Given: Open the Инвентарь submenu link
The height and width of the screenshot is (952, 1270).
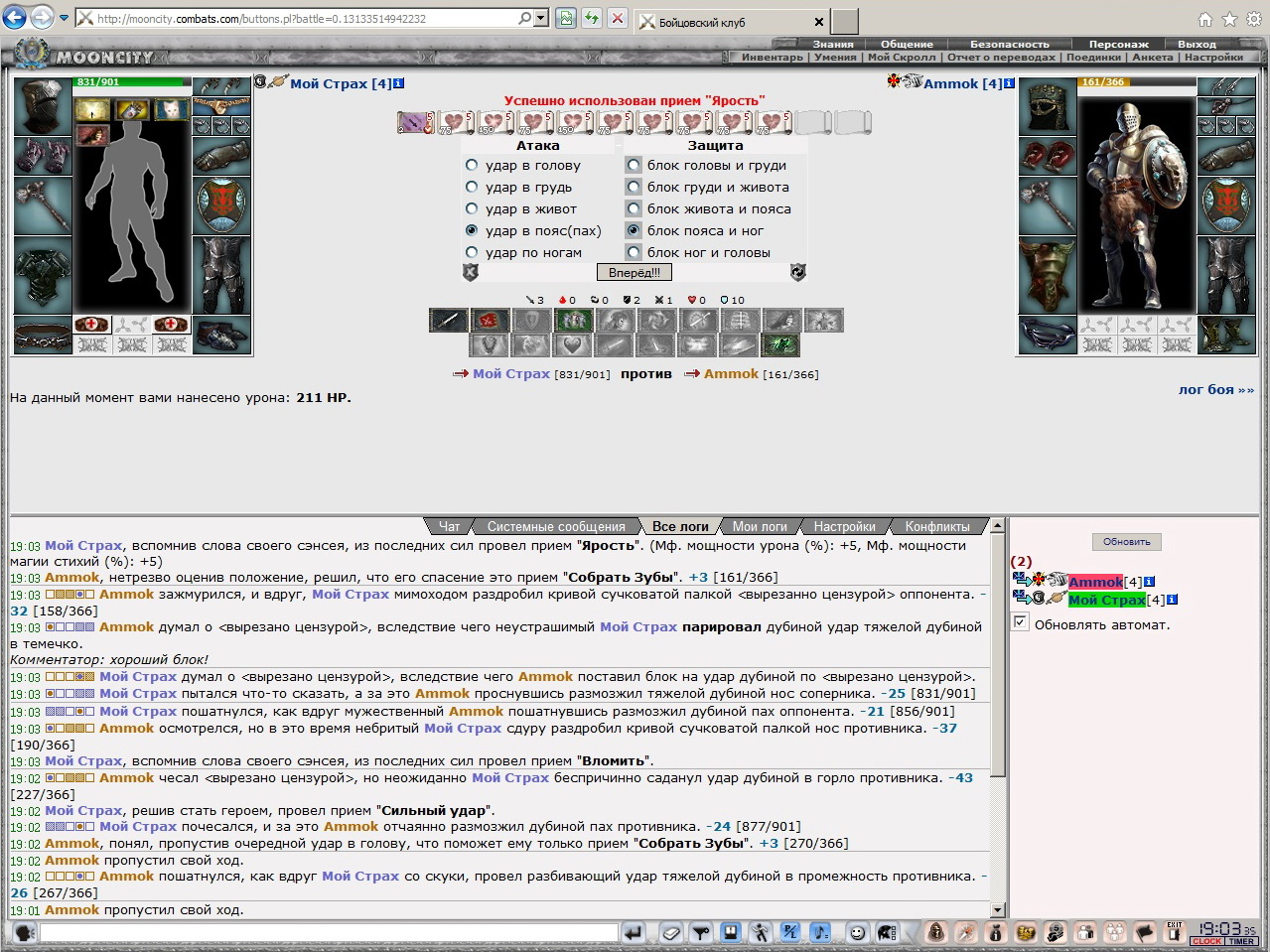Looking at the screenshot, I should pos(773,57).
